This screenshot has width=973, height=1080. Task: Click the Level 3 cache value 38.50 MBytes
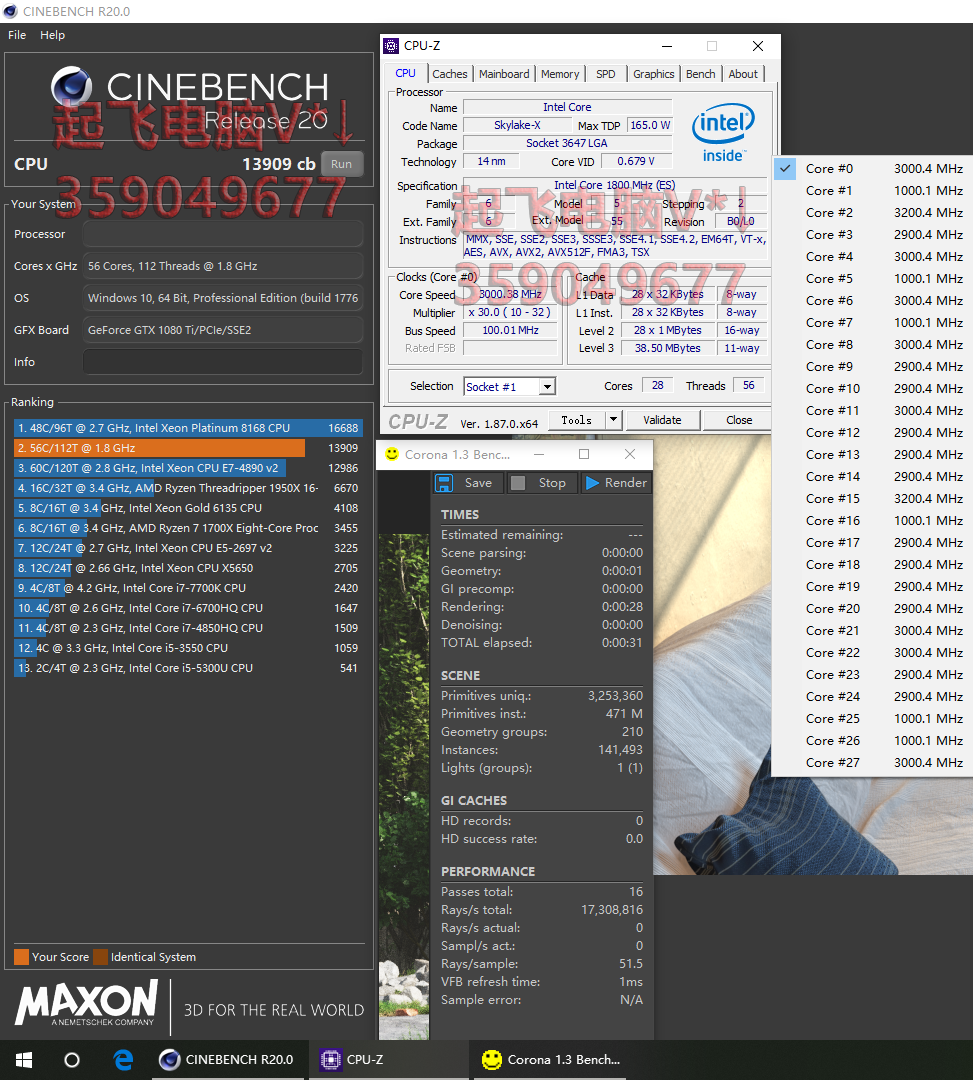pos(667,349)
